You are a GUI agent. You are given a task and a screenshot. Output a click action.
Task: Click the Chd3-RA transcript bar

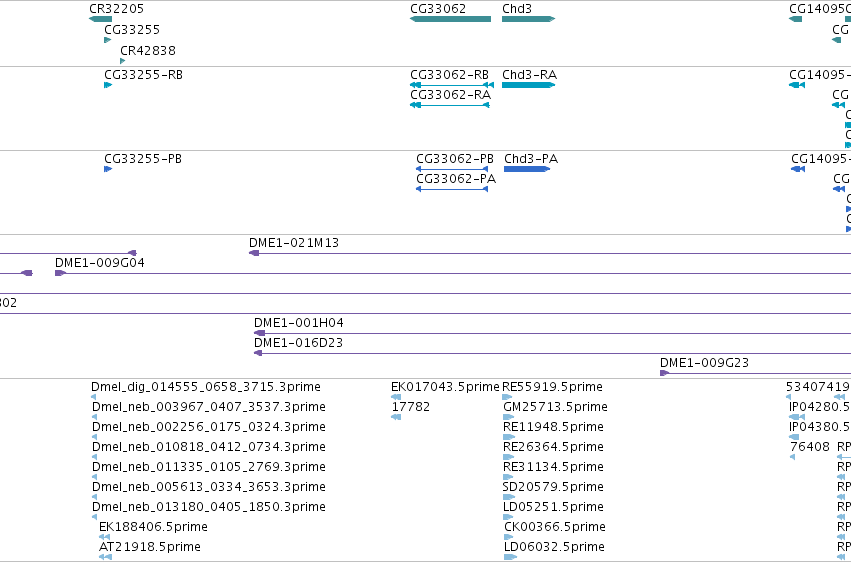[529, 85]
